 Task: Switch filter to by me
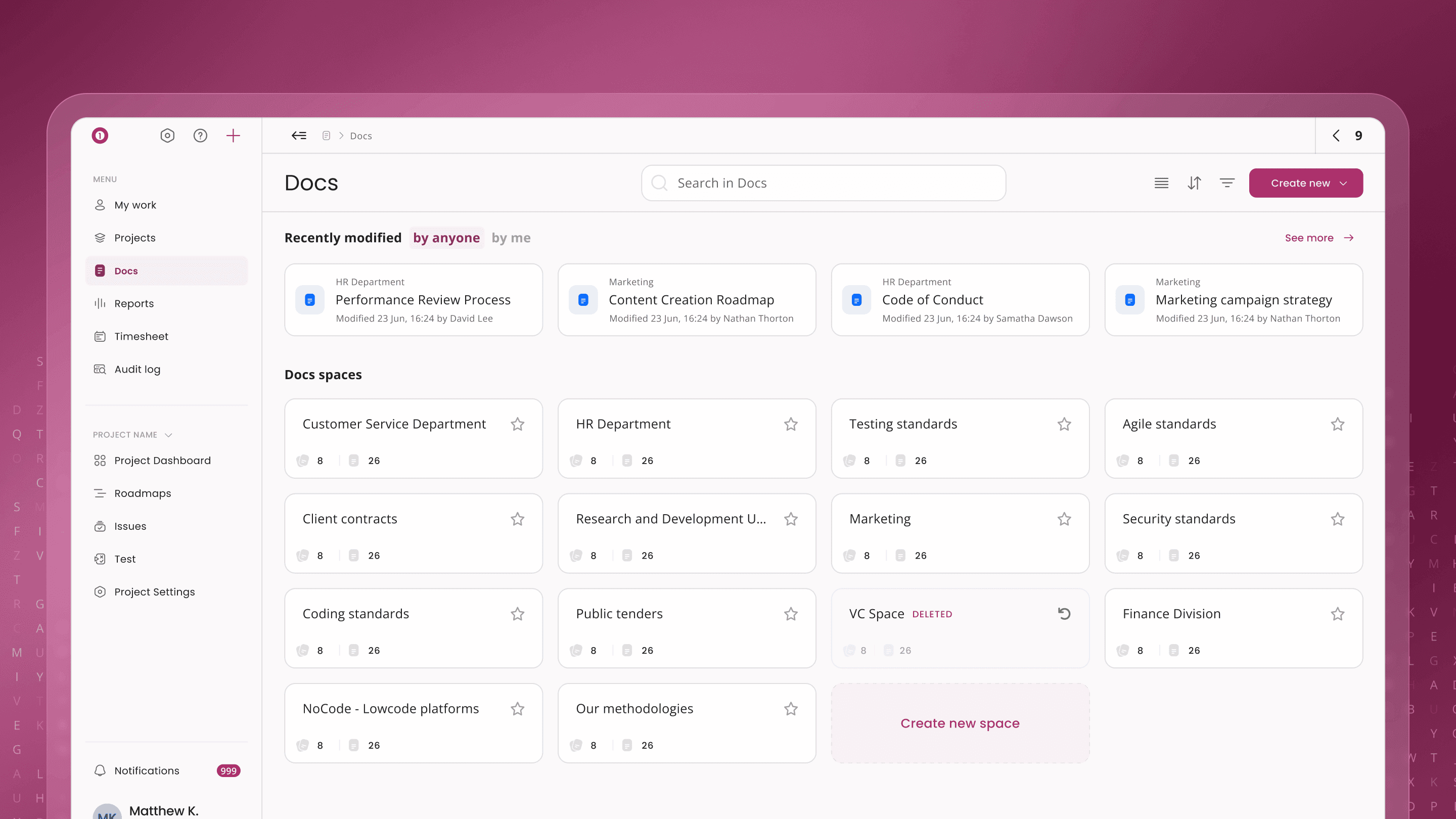[511, 238]
